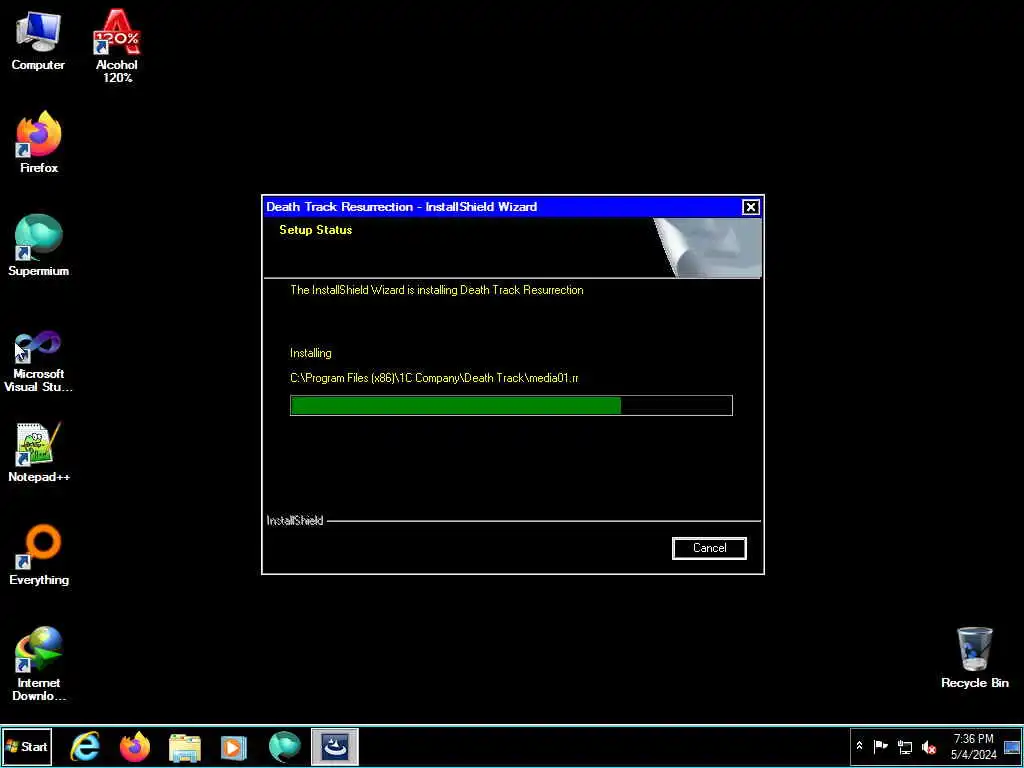Click the InstallShield setup taskbar button
Image resolution: width=1024 pixels, height=768 pixels.
[334, 746]
